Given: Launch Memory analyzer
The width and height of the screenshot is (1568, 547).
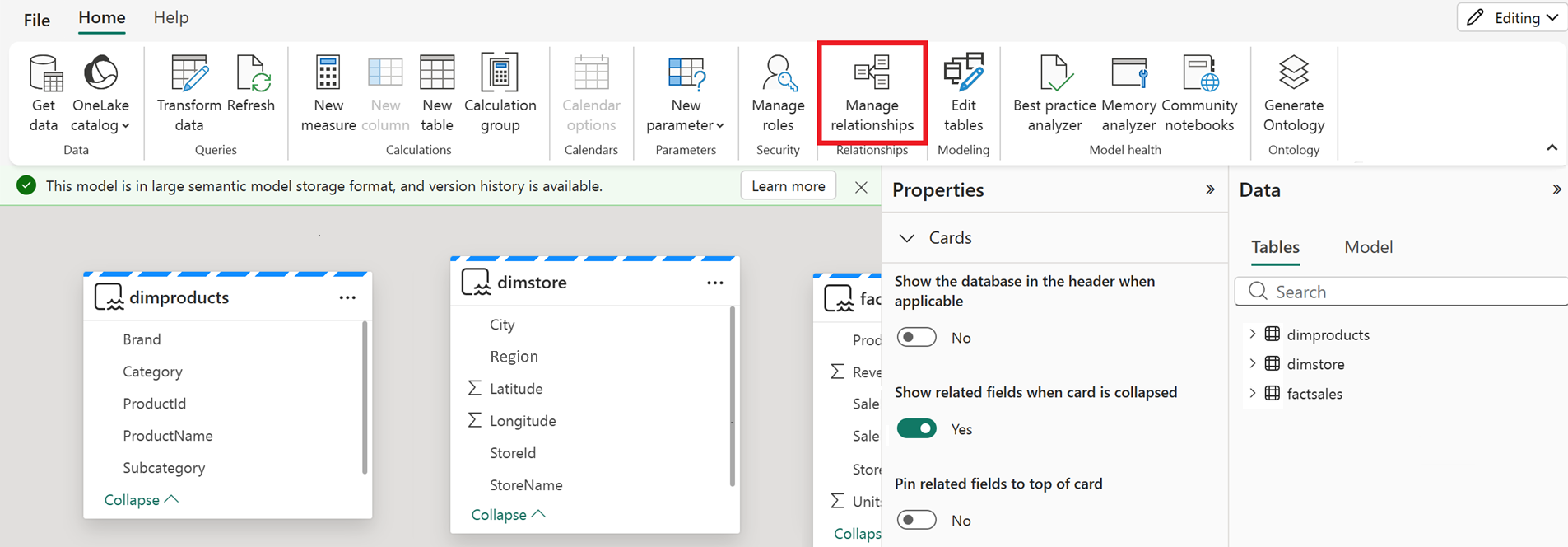Looking at the screenshot, I should pyautogui.click(x=1128, y=93).
